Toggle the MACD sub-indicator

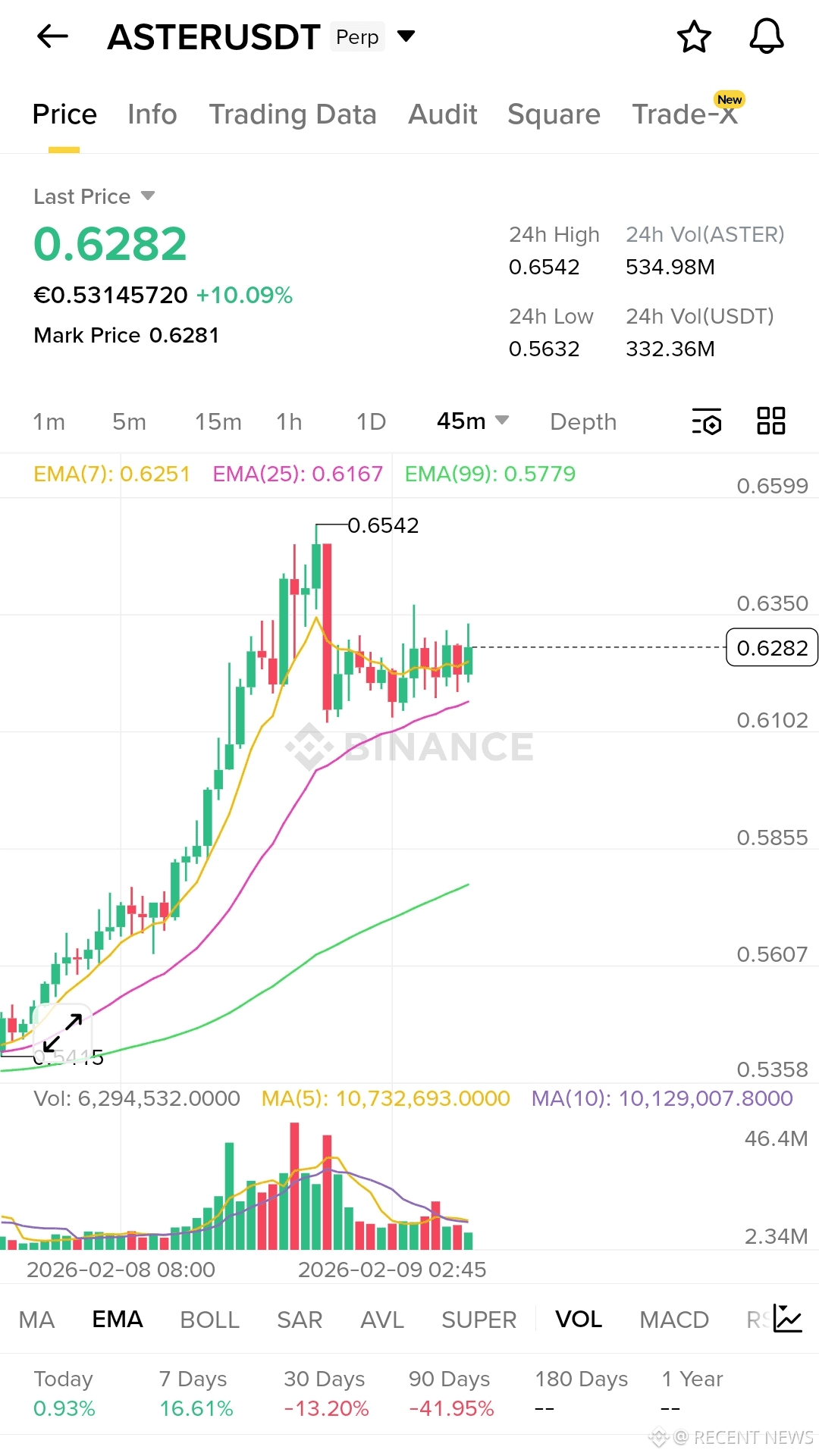tap(674, 1320)
